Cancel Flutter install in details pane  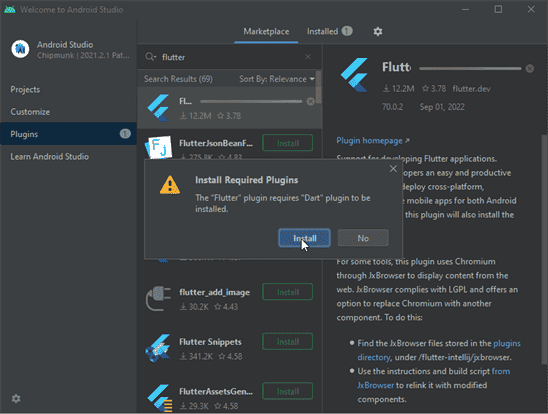pos(530,68)
